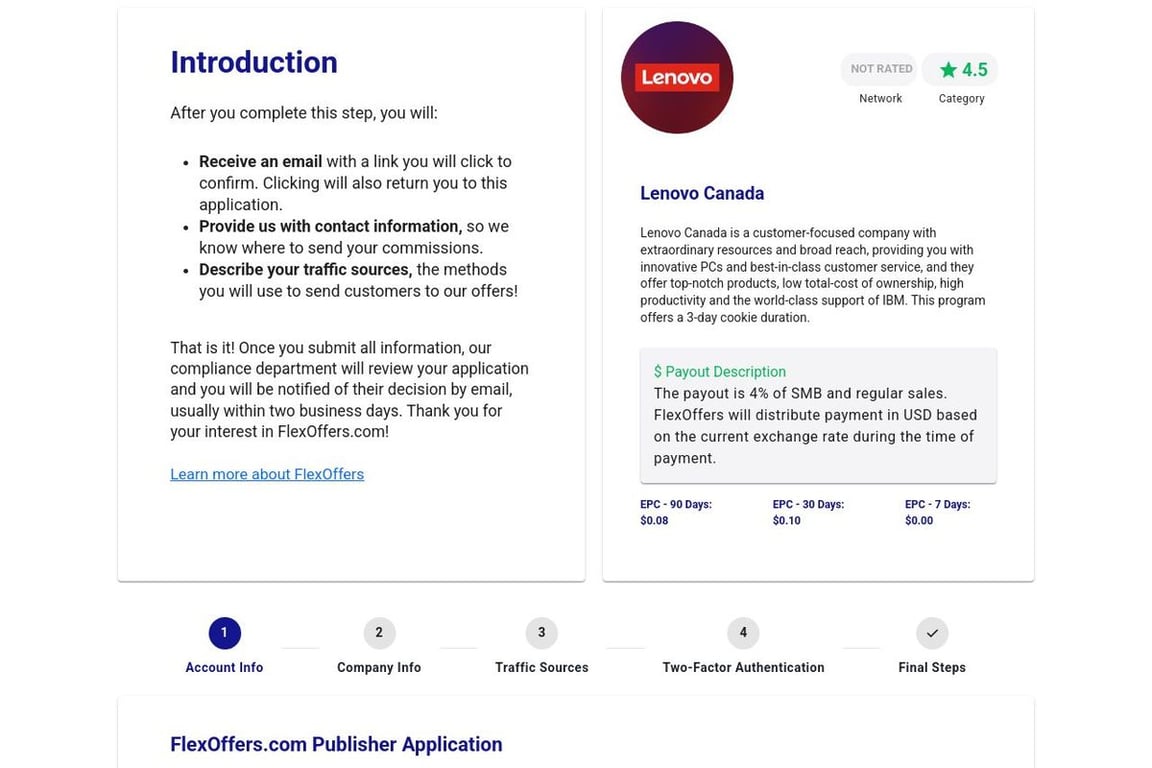This screenshot has height=768, width=1152.
Task: Click the Account Info step label
Action: coord(224,667)
